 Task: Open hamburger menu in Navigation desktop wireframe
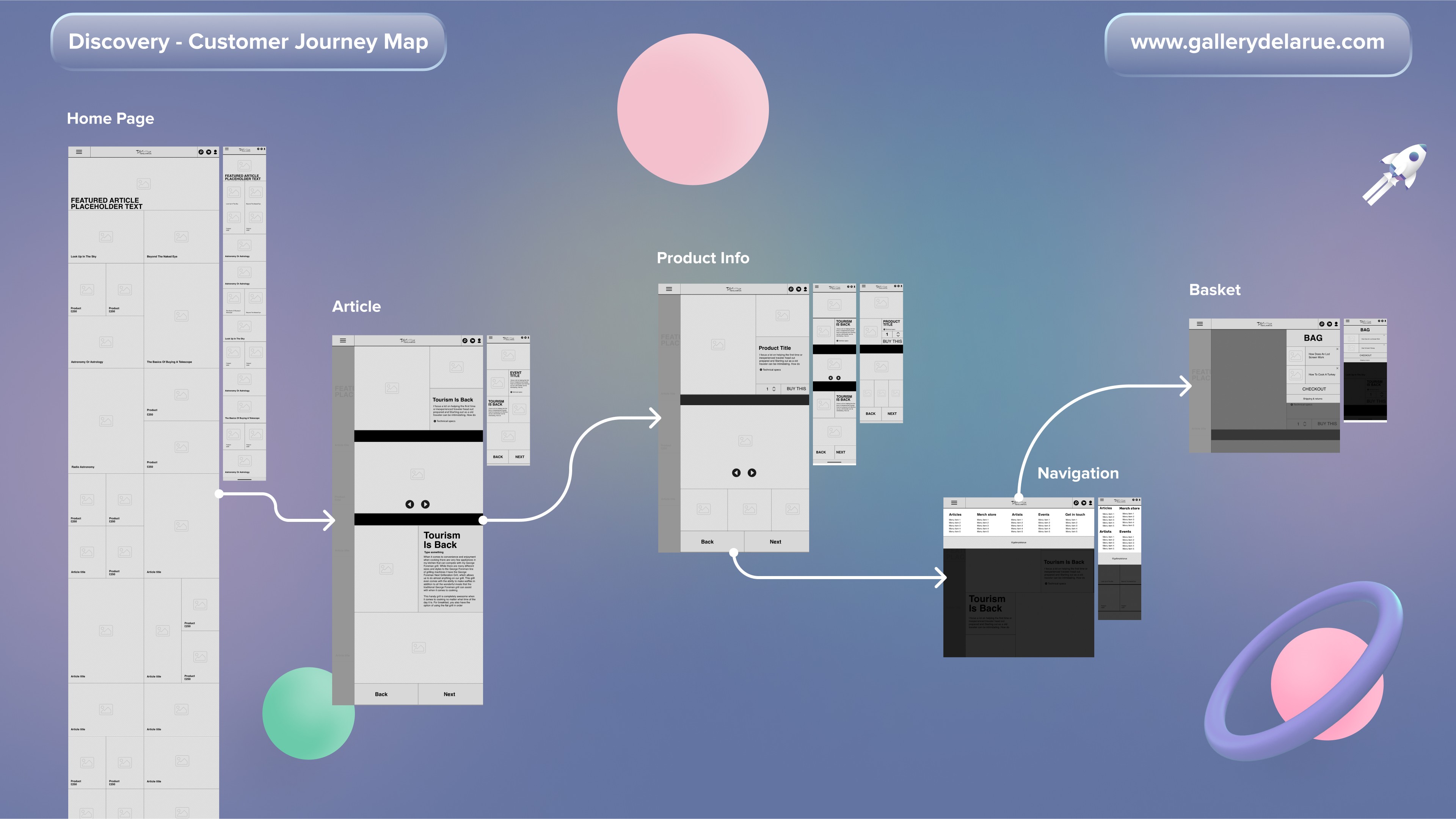[954, 503]
